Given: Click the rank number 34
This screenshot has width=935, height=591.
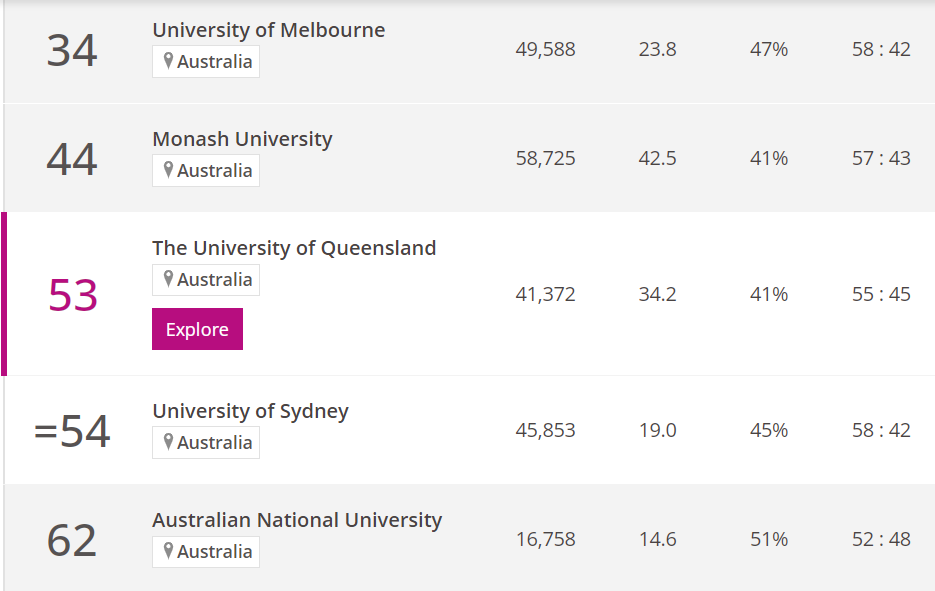Looking at the screenshot, I should [72, 50].
